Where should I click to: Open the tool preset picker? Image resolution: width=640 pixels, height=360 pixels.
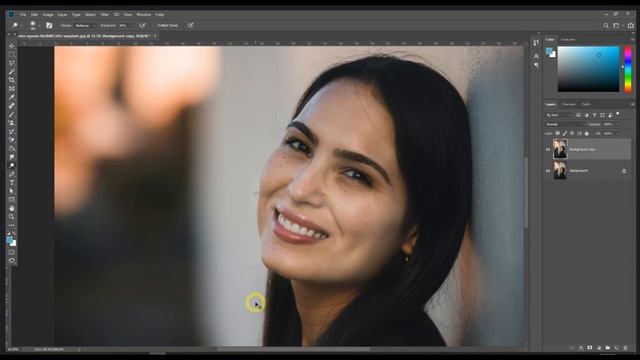coord(17,25)
